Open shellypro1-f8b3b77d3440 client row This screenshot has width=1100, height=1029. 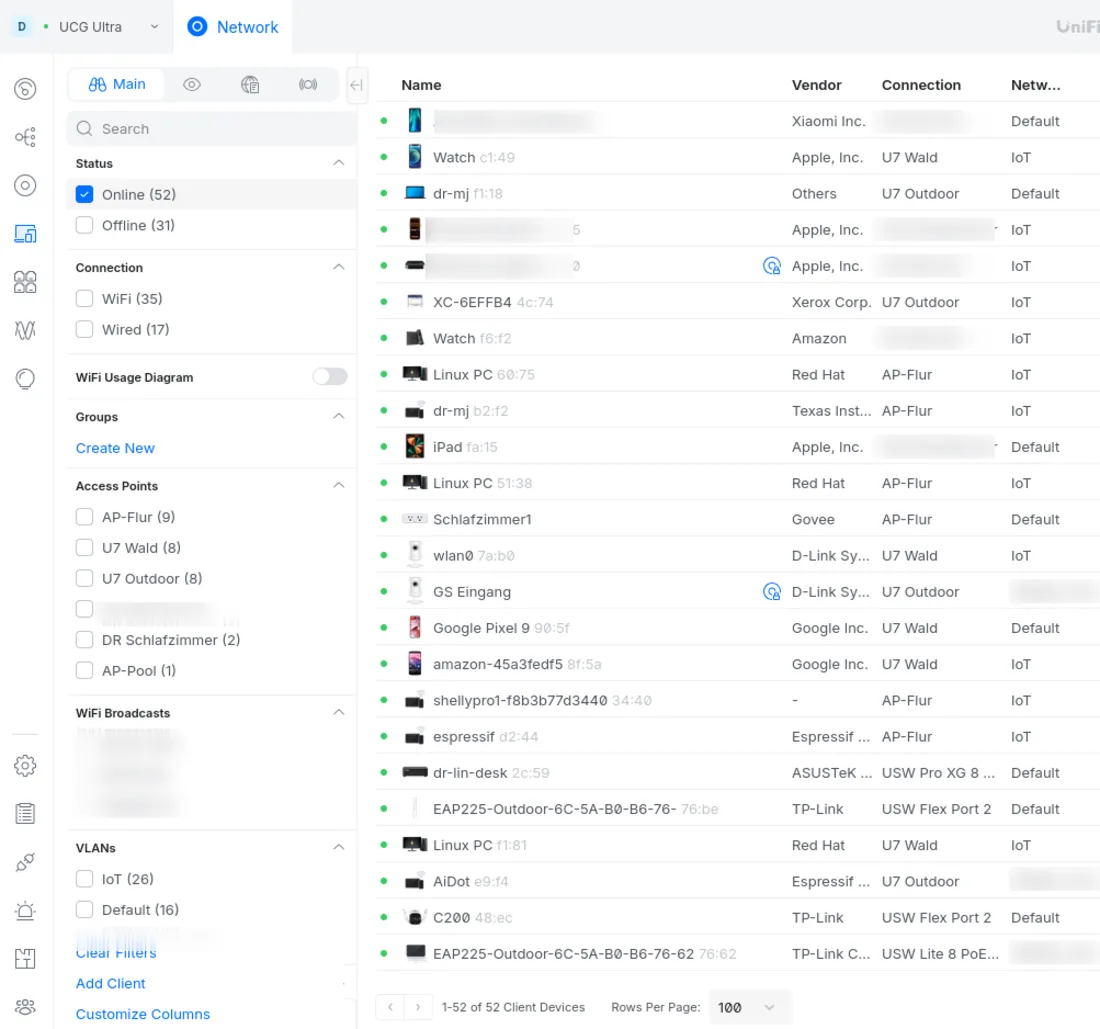(x=737, y=701)
